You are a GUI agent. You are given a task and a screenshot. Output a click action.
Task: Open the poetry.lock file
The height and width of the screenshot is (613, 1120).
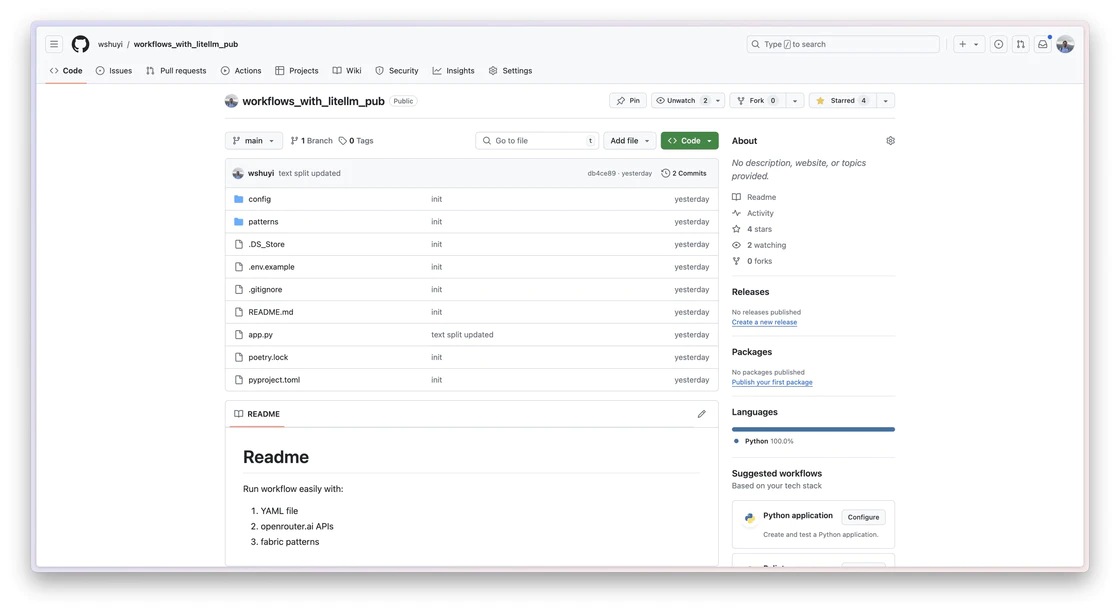269,357
